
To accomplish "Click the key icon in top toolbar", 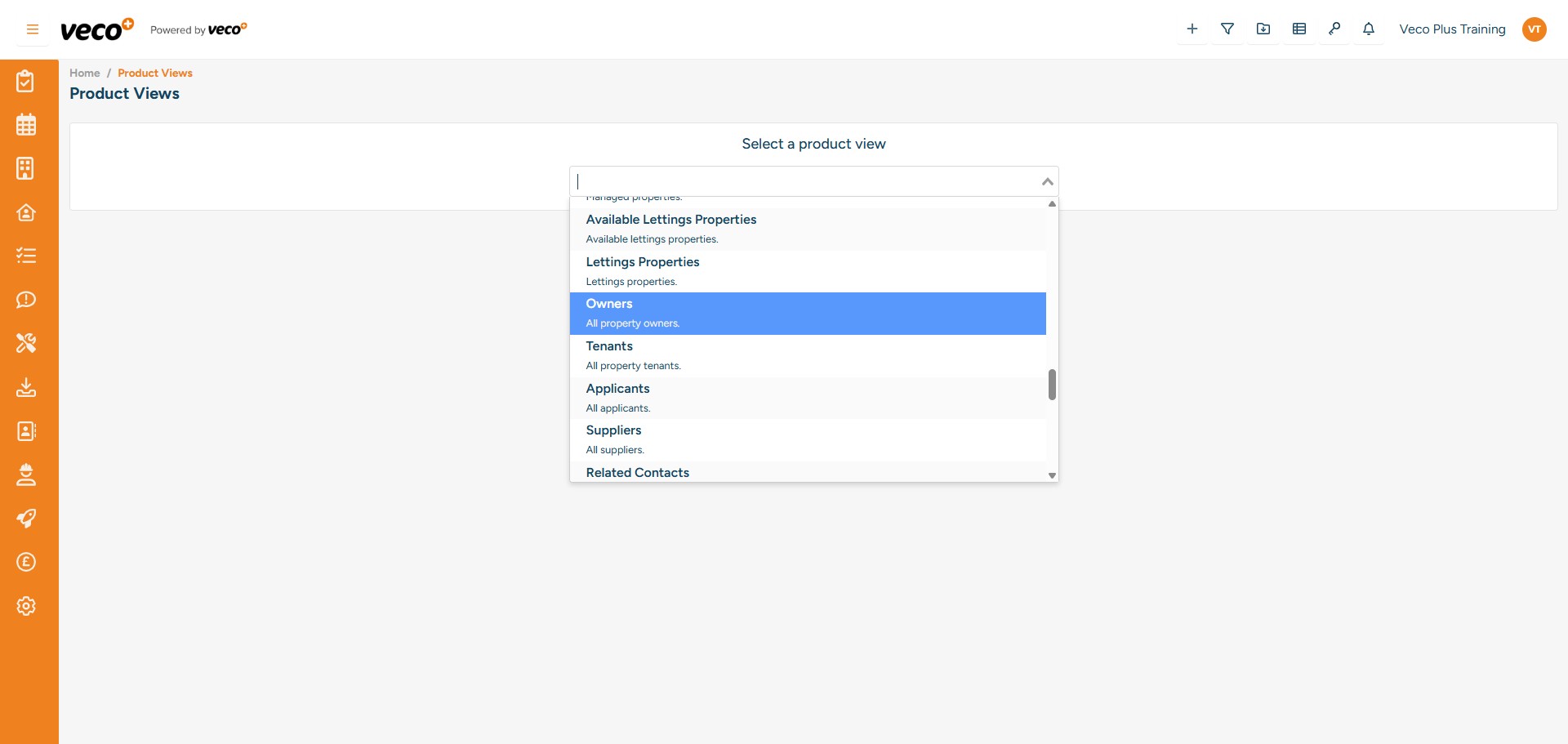I will pyautogui.click(x=1334, y=28).
